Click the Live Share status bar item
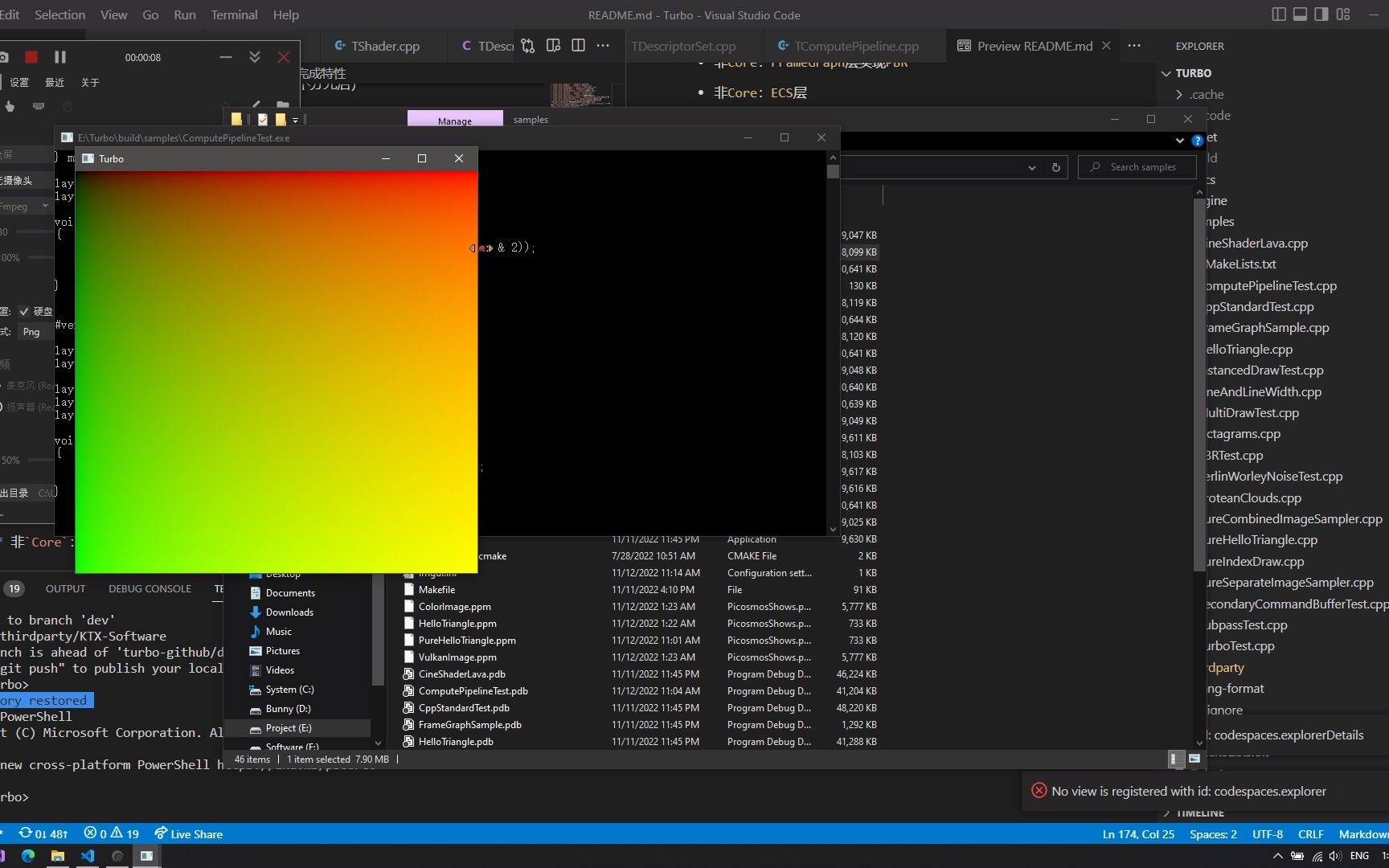 [x=188, y=834]
